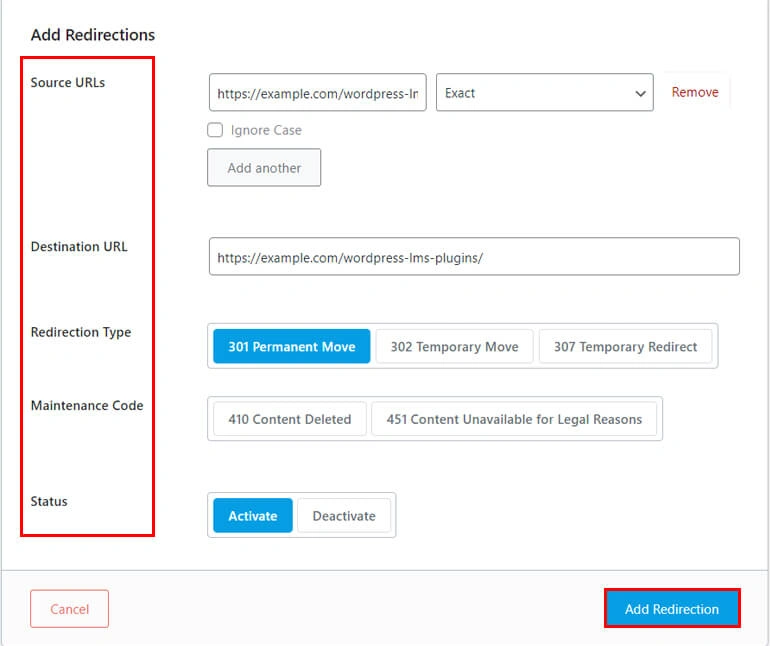Submit with the Add Redirection button

click(671, 609)
